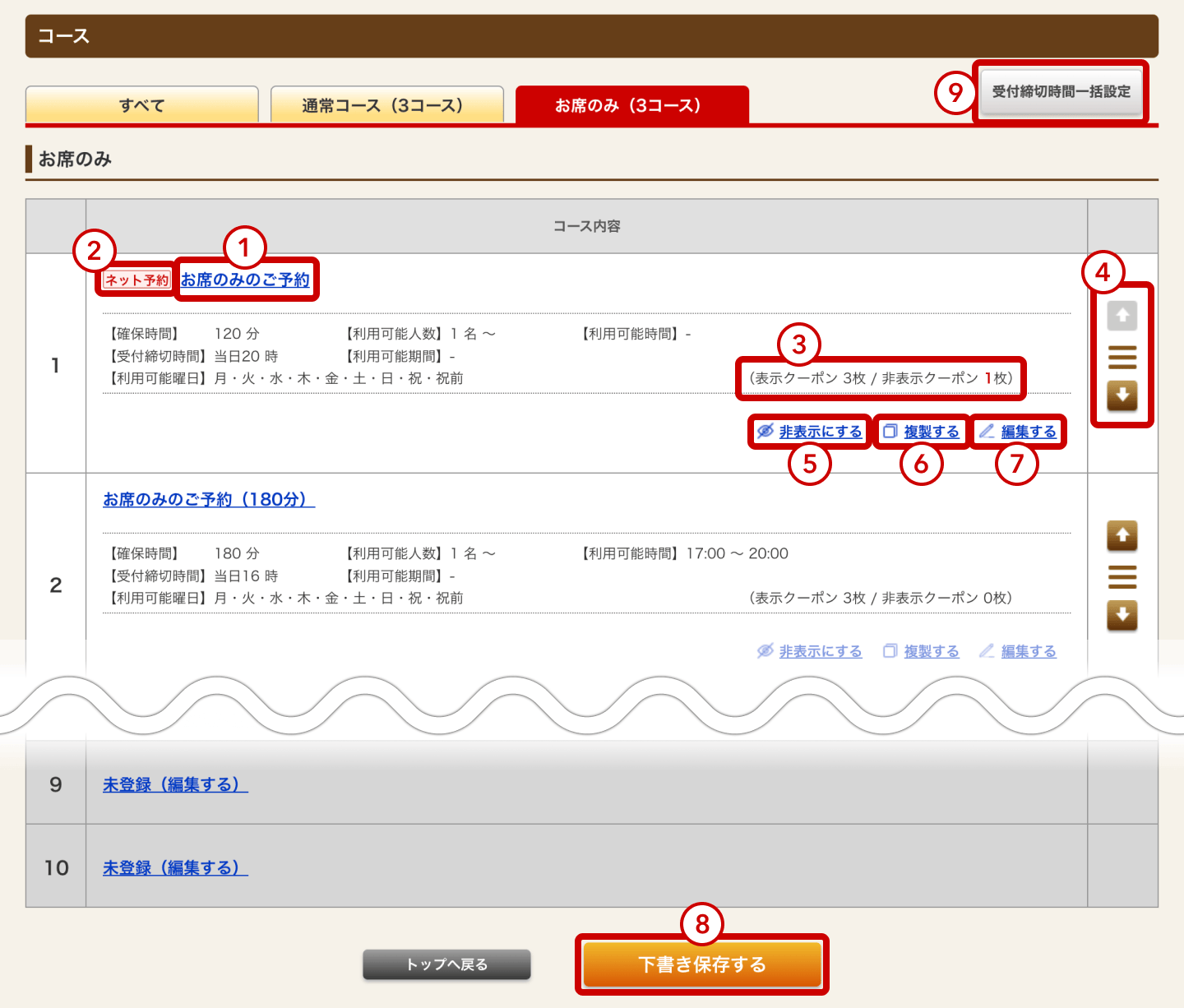Open the 未登録（編集する） link in row 9
This screenshot has height=1008, width=1184.
175,784
